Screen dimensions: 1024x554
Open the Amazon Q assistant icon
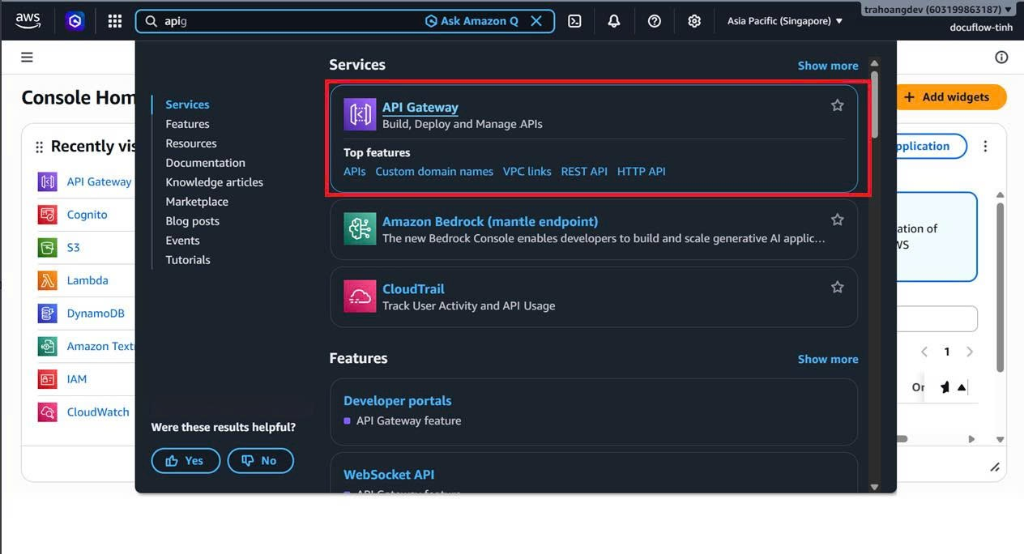point(74,21)
